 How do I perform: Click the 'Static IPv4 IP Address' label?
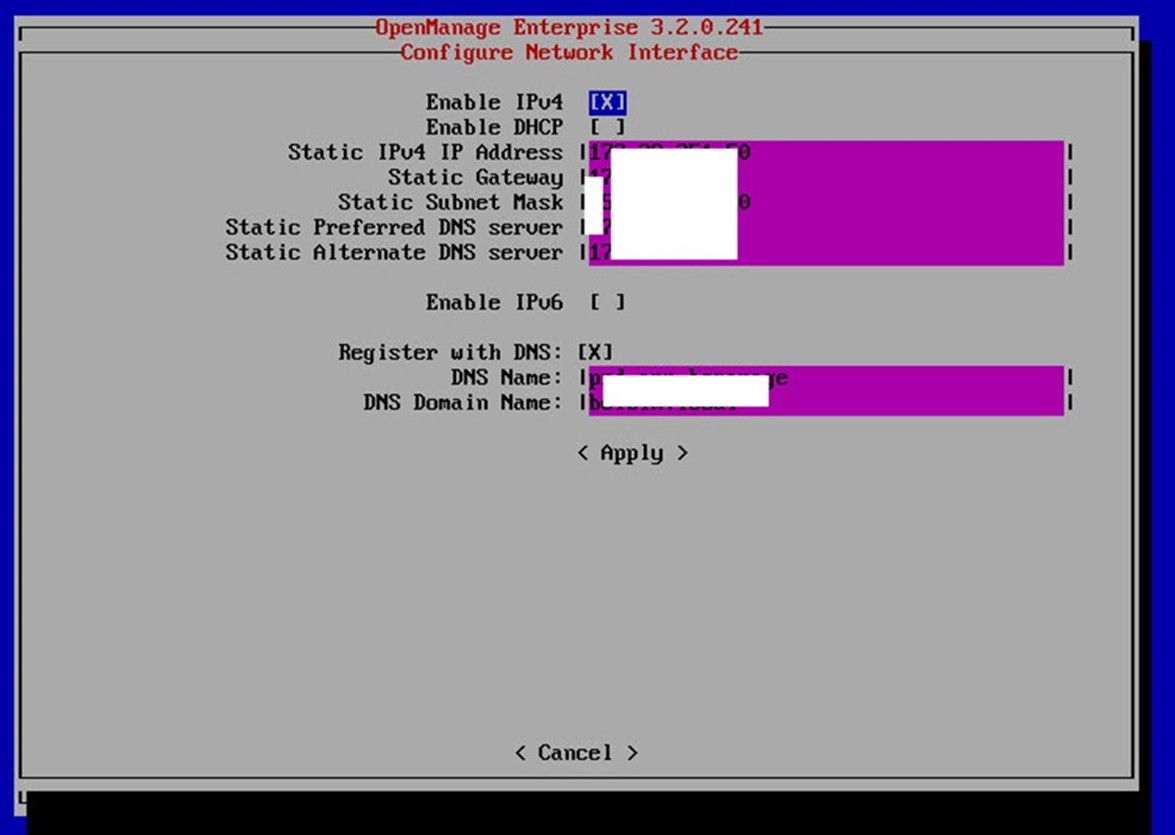(x=425, y=152)
